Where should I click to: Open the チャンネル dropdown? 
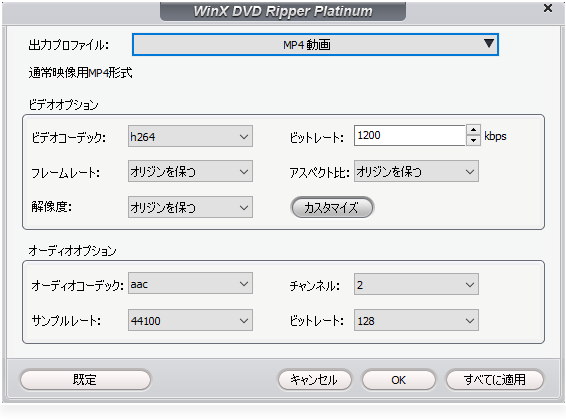coord(416,284)
